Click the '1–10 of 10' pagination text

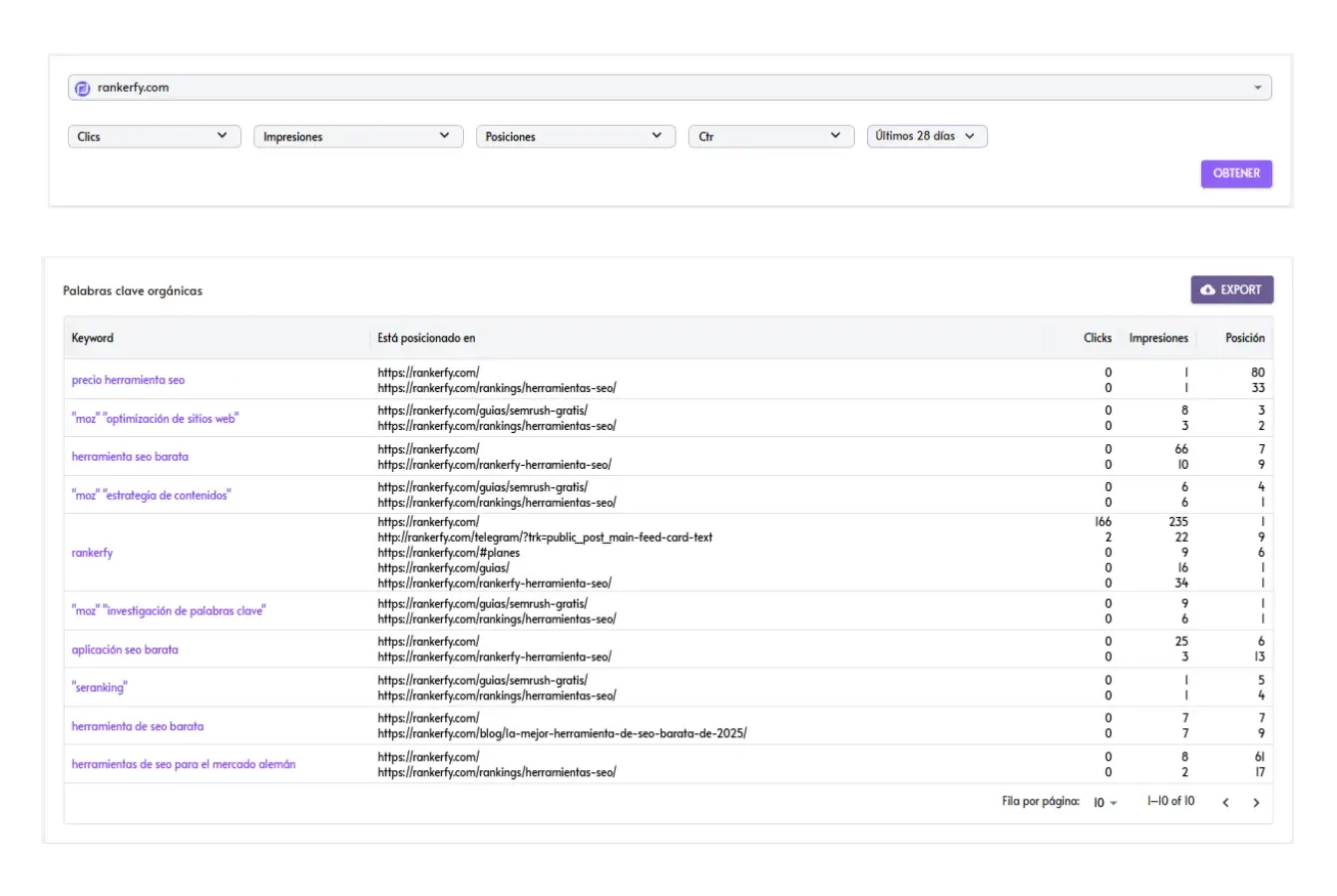pos(1170,801)
